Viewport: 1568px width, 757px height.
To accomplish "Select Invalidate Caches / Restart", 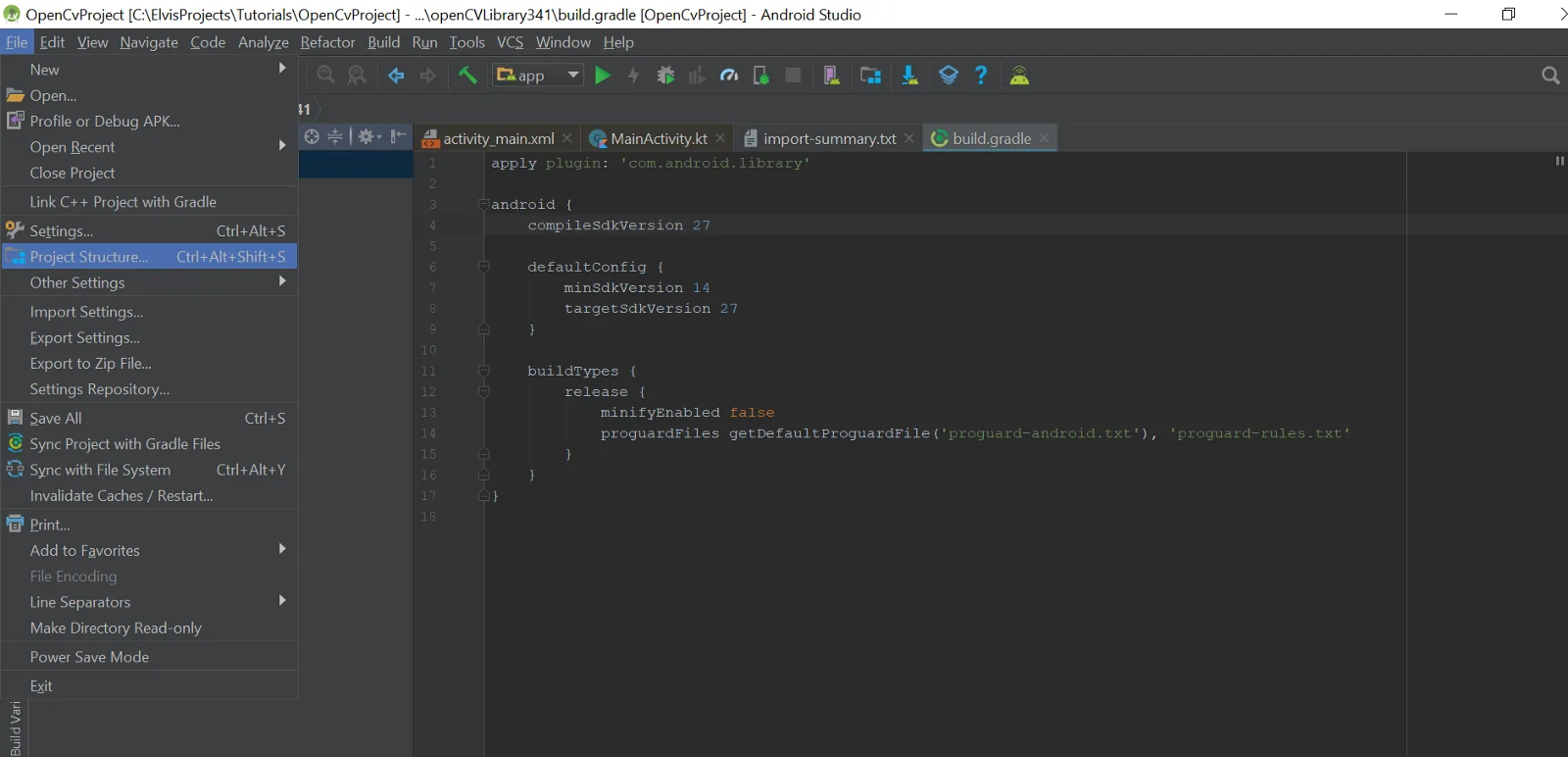I will [149, 495].
